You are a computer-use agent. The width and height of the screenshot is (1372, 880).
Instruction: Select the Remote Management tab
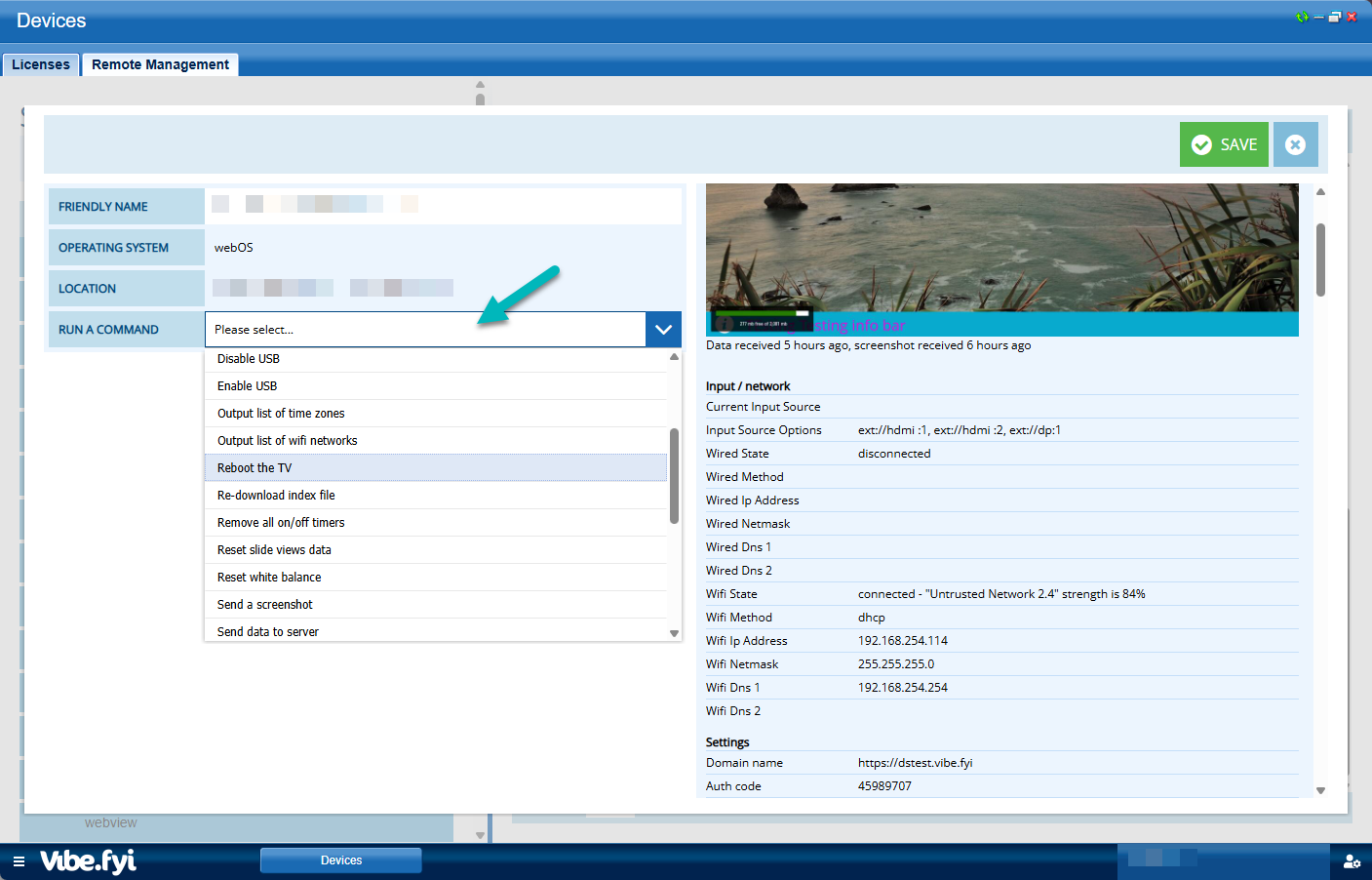(x=160, y=64)
